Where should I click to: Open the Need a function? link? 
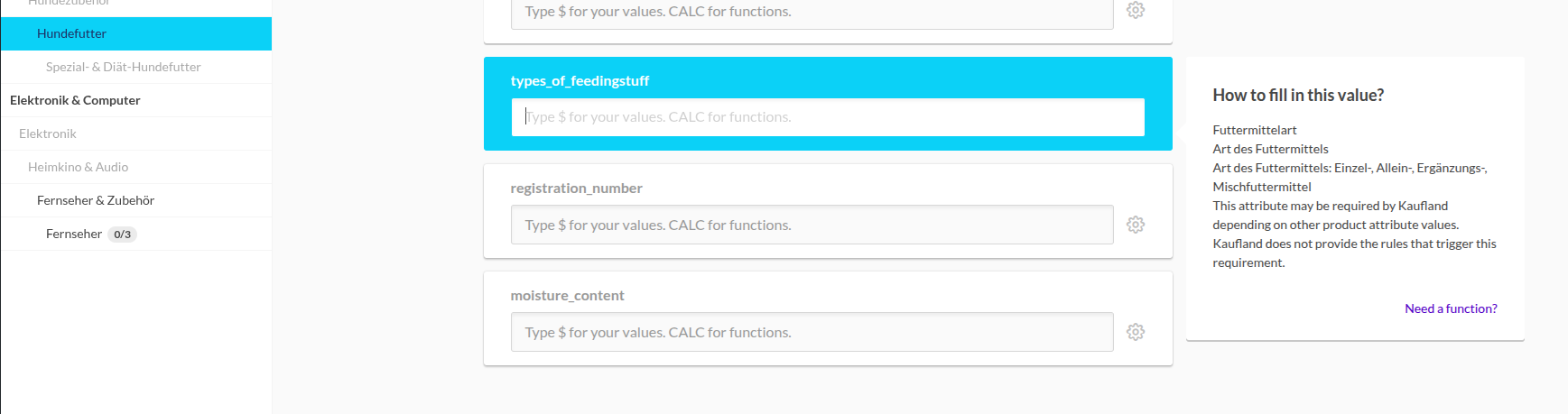click(1451, 308)
